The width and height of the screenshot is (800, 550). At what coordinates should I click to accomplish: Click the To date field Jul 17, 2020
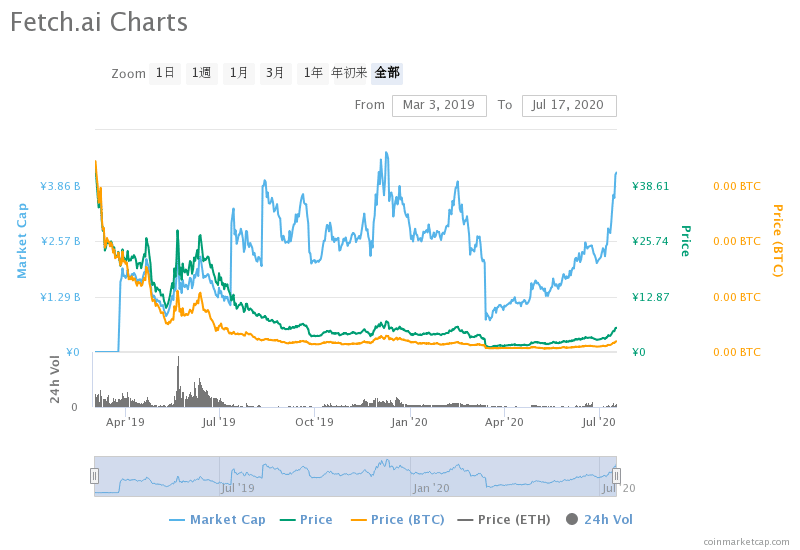click(569, 106)
